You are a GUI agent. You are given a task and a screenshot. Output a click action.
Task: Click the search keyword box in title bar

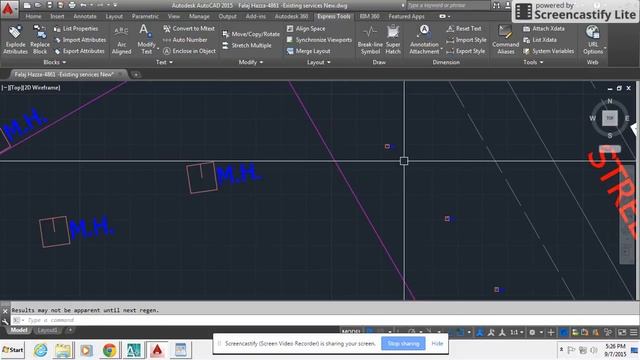[x=448, y=5]
